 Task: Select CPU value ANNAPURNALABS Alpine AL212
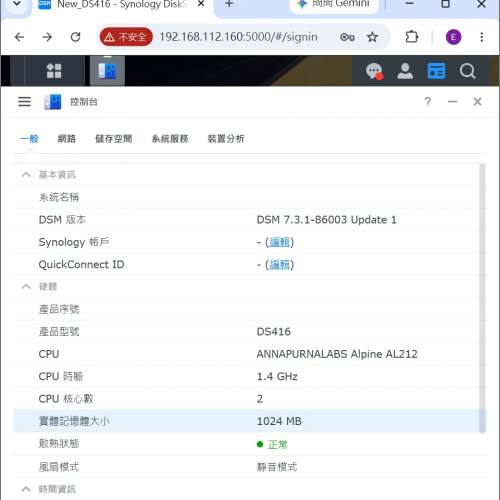(x=337, y=354)
